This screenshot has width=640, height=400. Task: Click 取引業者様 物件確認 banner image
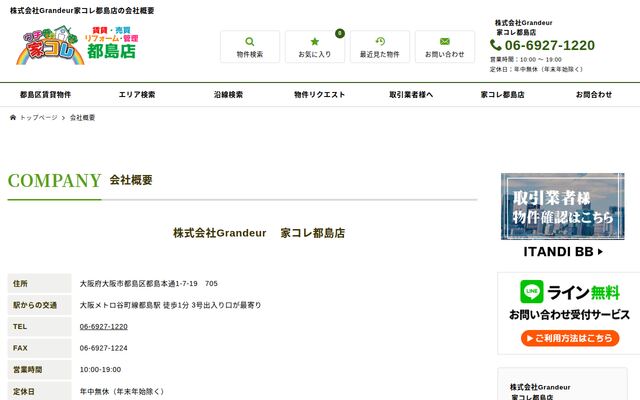(x=562, y=206)
